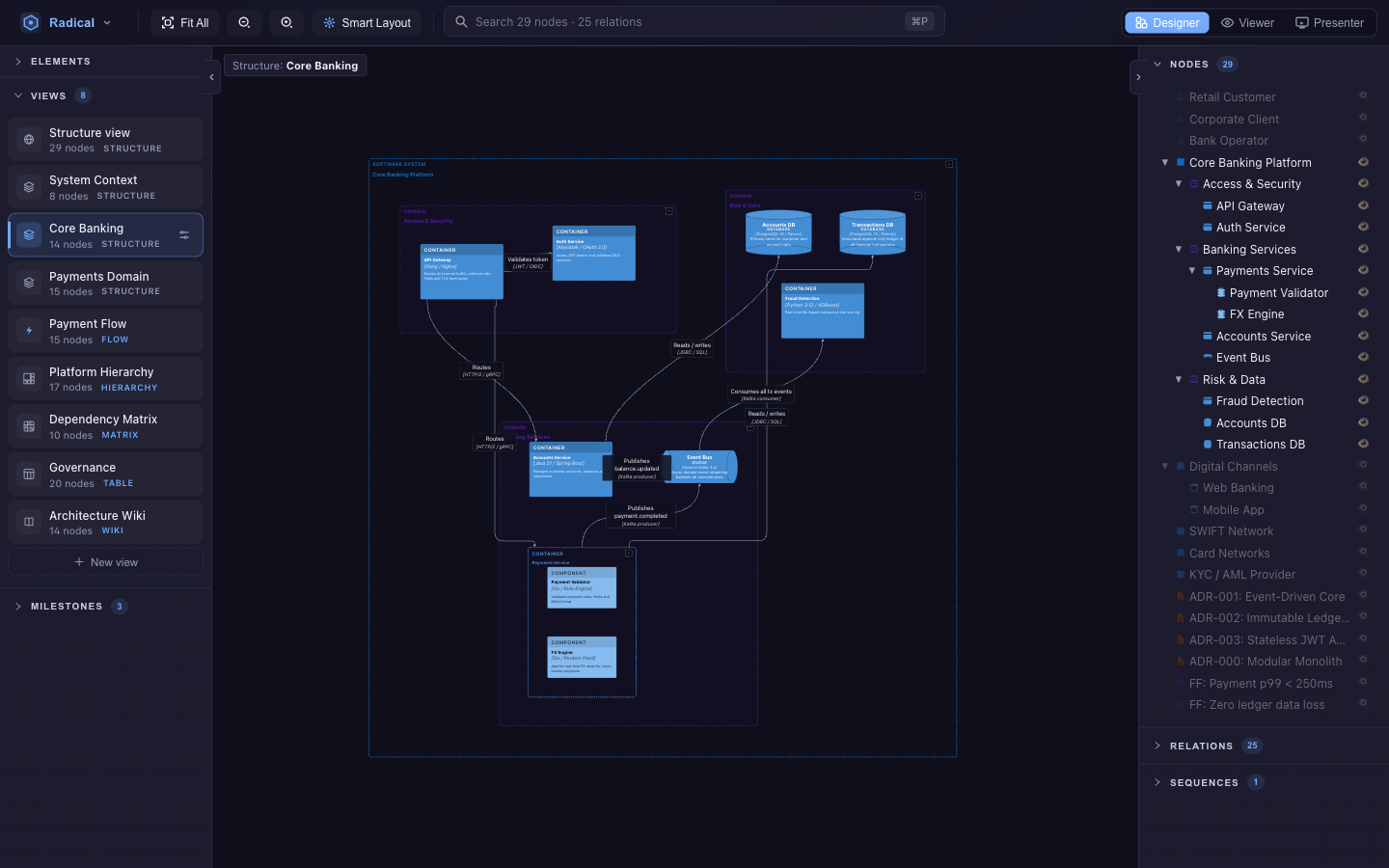The width and height of the screenshot is (1389, 868).
Task: Click the Payments Domain layers icon
Action: tap(29, 284)
